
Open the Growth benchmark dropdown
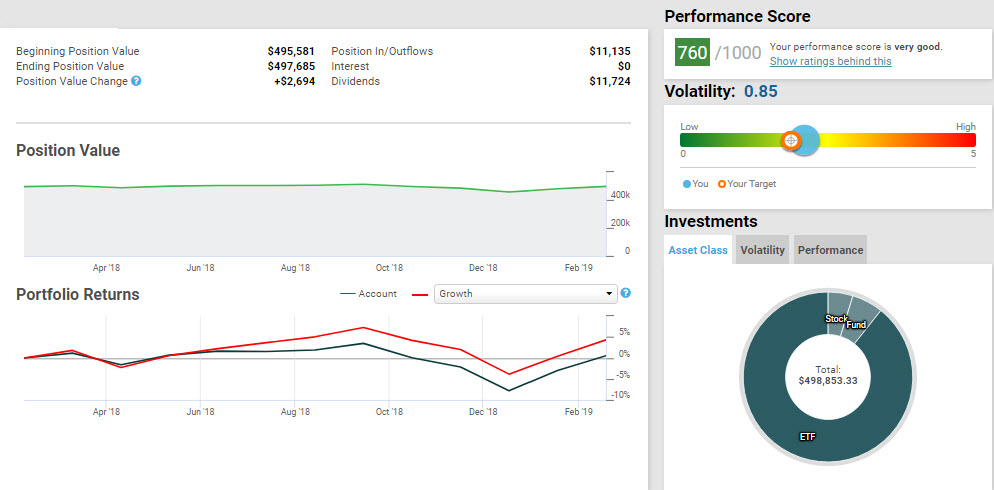(x=525, y=294)
